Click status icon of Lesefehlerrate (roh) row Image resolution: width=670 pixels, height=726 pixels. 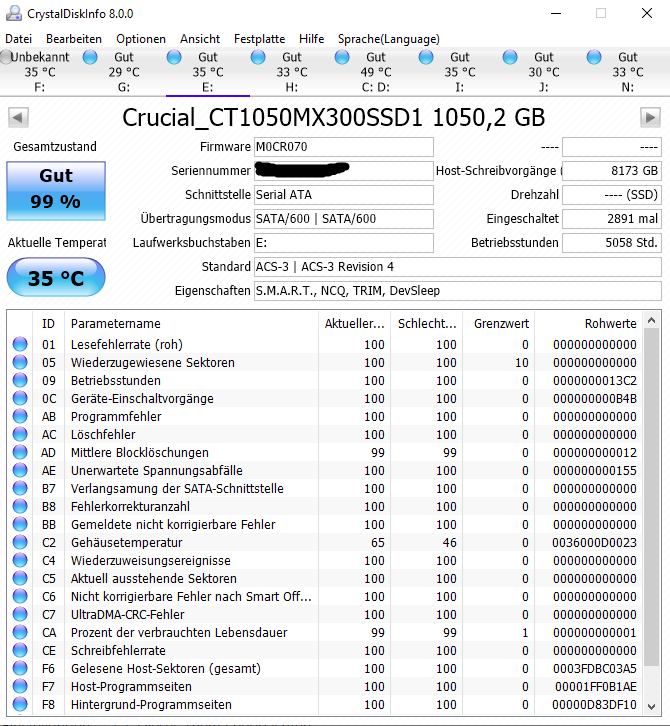[x=20, y=344]
